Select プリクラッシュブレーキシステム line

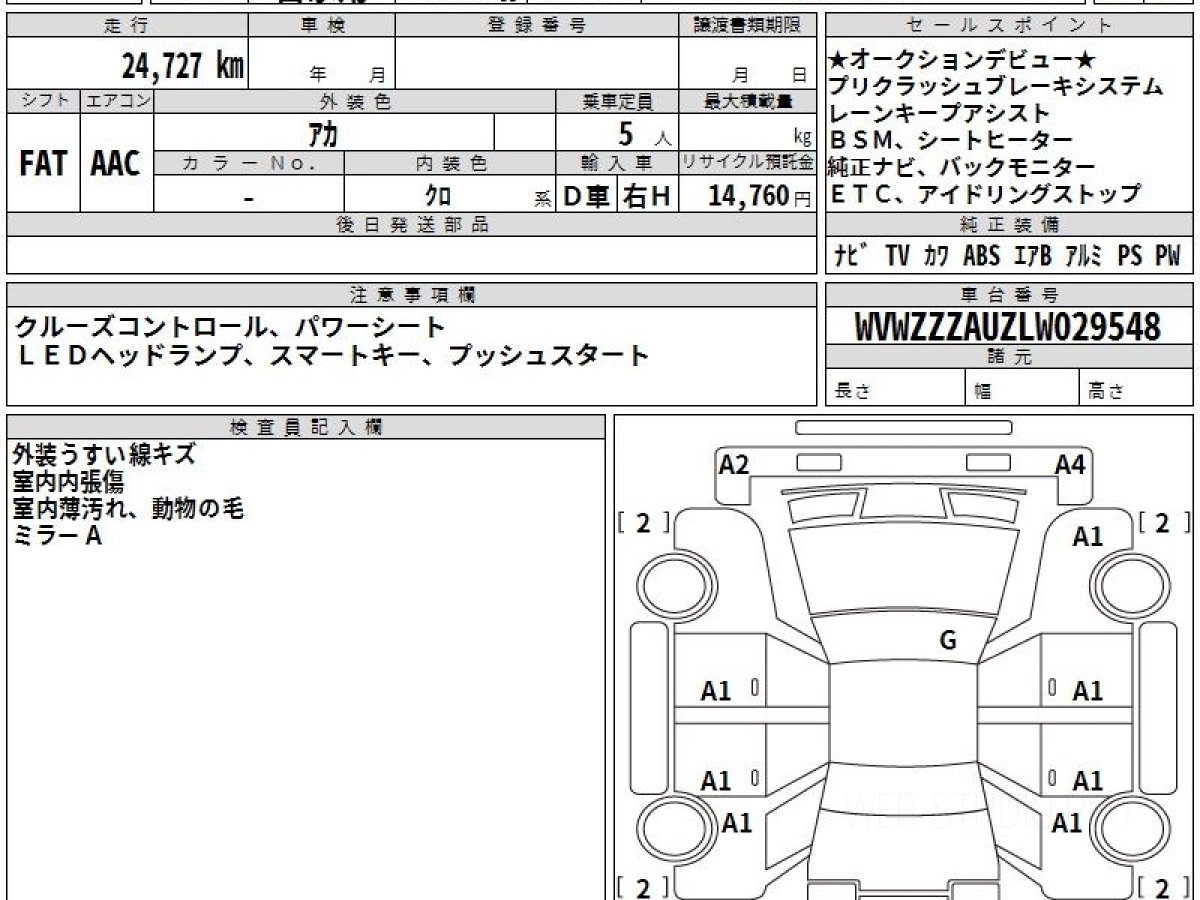point(997,87)
